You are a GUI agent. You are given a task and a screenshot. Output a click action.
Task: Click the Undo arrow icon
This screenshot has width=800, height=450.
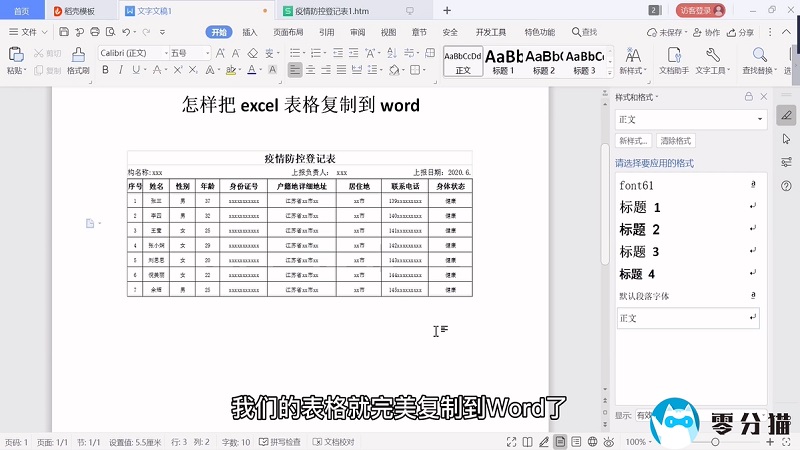[x=125, y=32]
